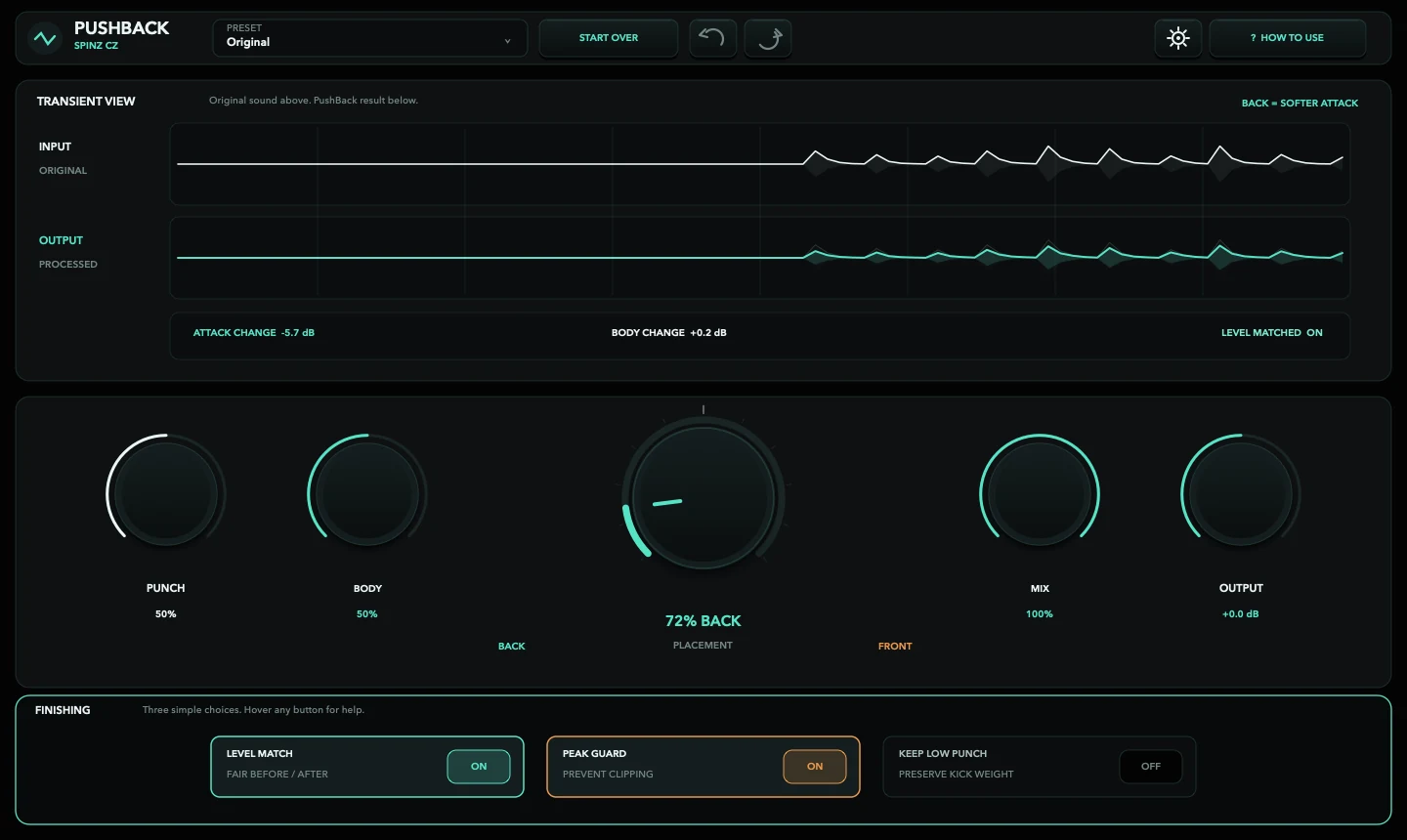1407x840 pixels.
Task: Click the Attack Change -5.7 dB readout
Action: [x=254, y=333]
